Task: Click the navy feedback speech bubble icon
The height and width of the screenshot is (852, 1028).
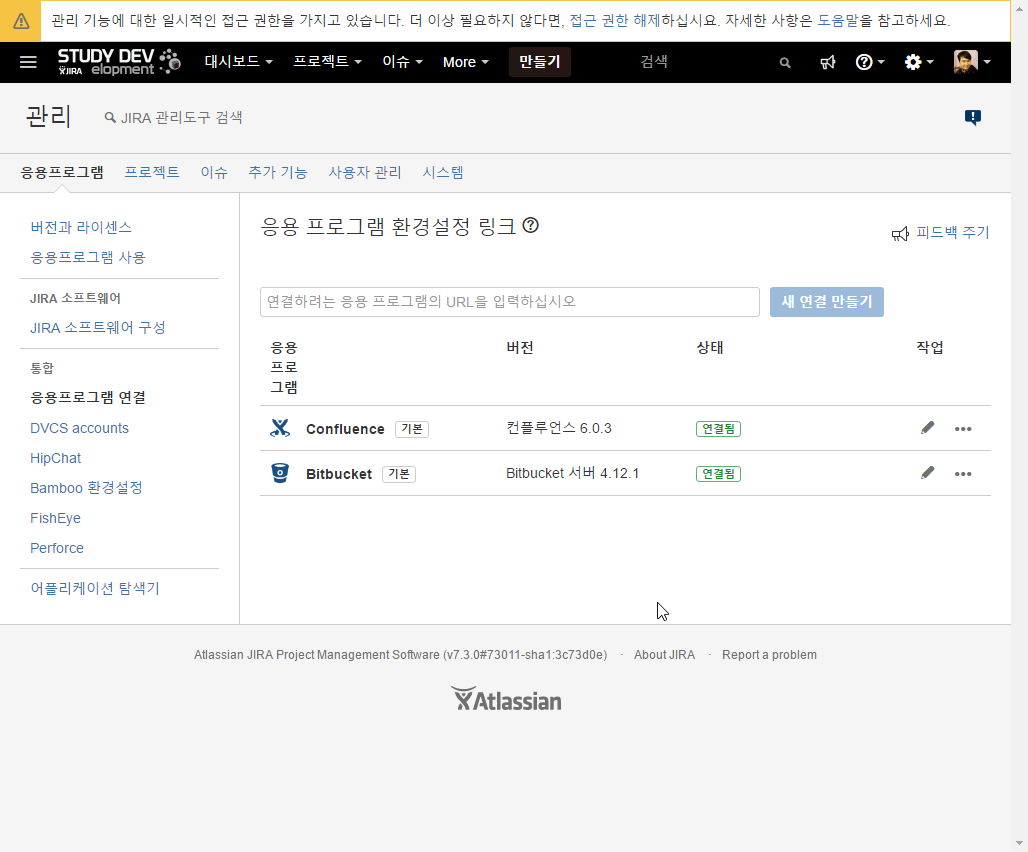Action: (x=972, y=118)
